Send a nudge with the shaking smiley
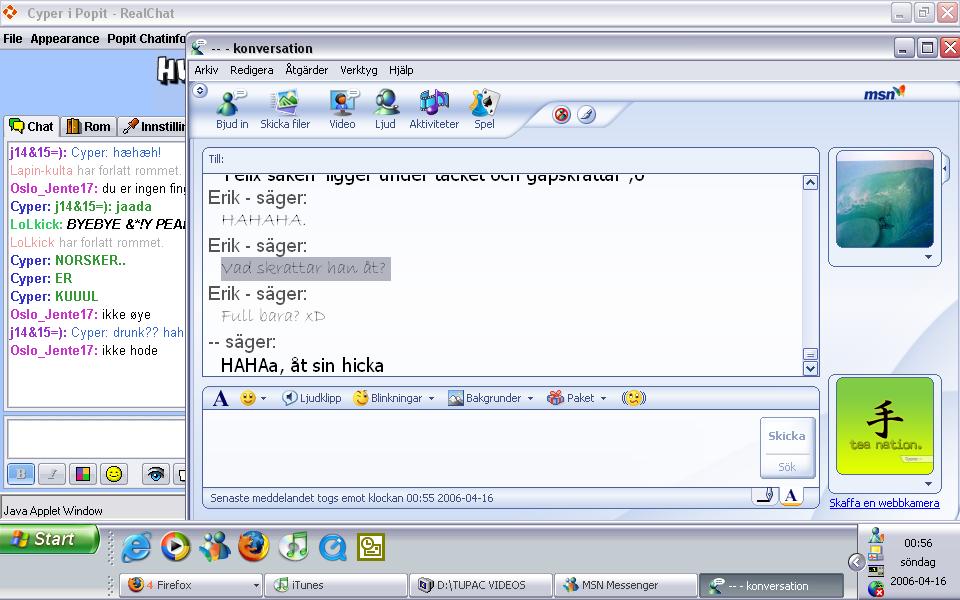Image resolution: width=960 pixels, height=600 pixels. 634,398
